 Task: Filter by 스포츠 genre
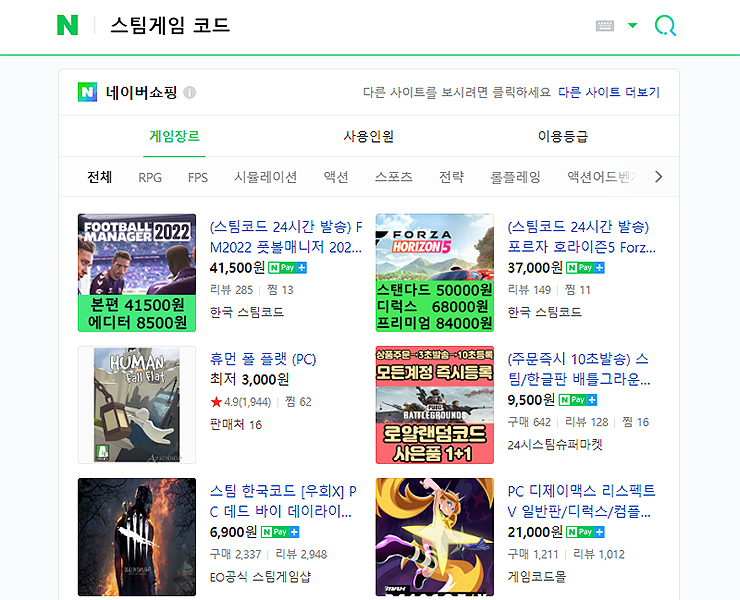click(x=394, y=177)
